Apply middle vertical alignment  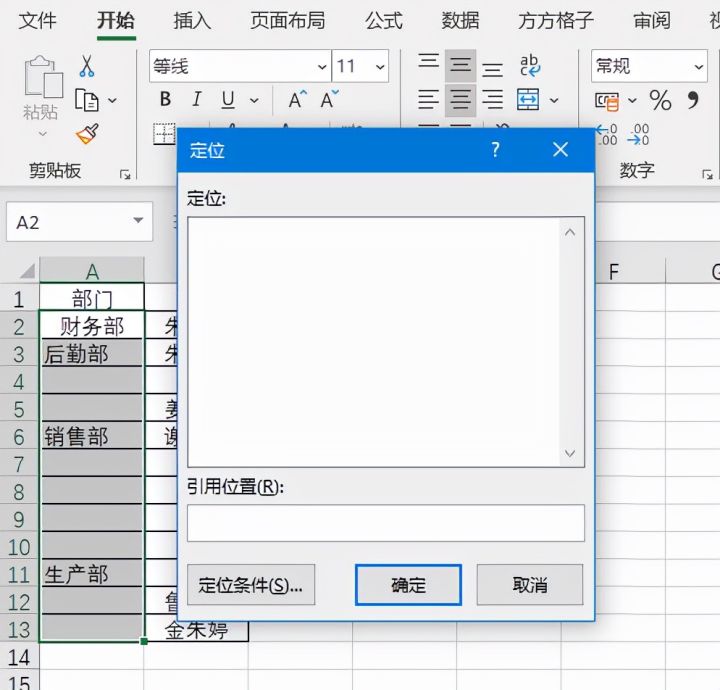(460, 66)
